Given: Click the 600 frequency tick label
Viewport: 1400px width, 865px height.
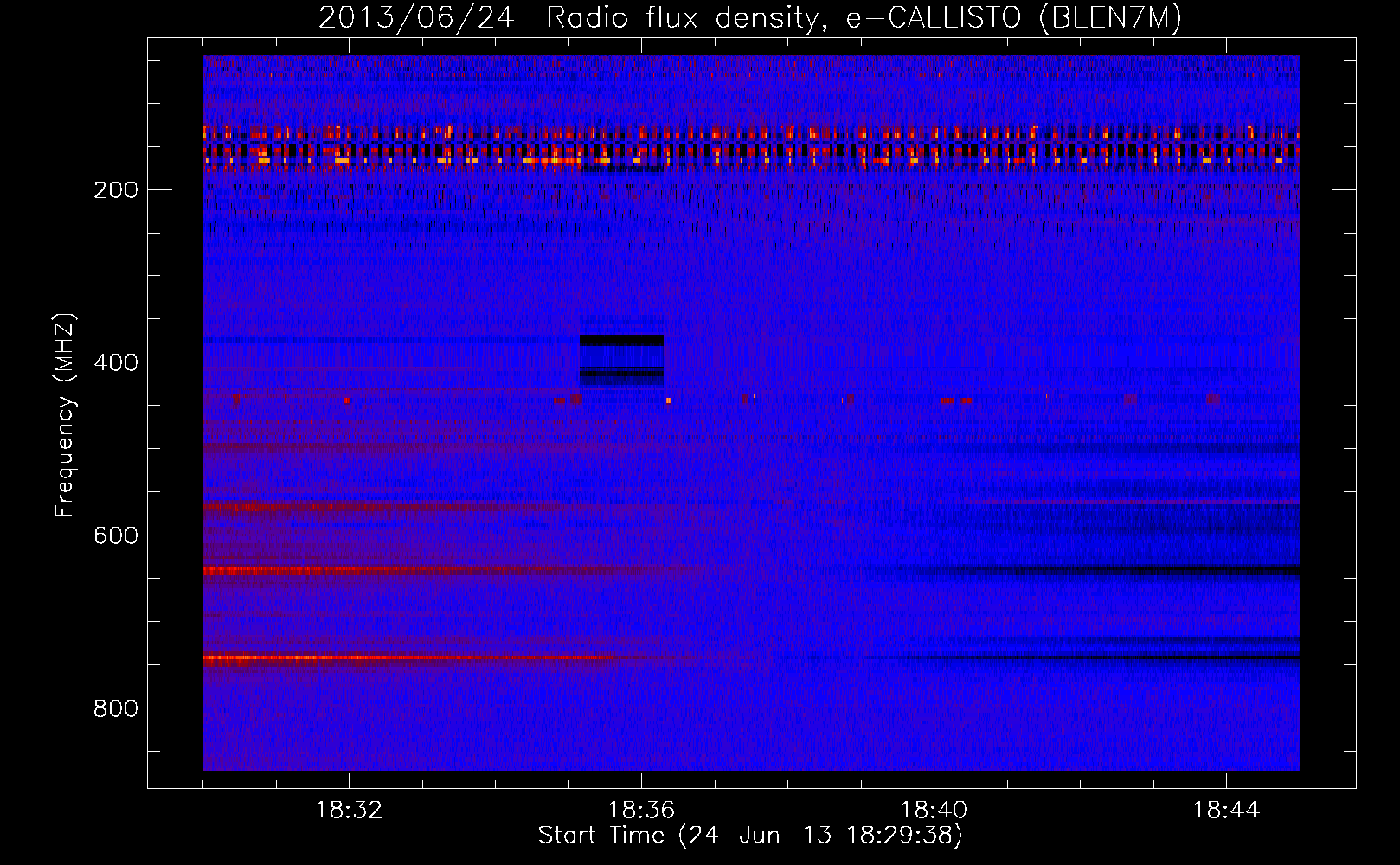Looking at the screenshot, I should (x=116, y=535).
